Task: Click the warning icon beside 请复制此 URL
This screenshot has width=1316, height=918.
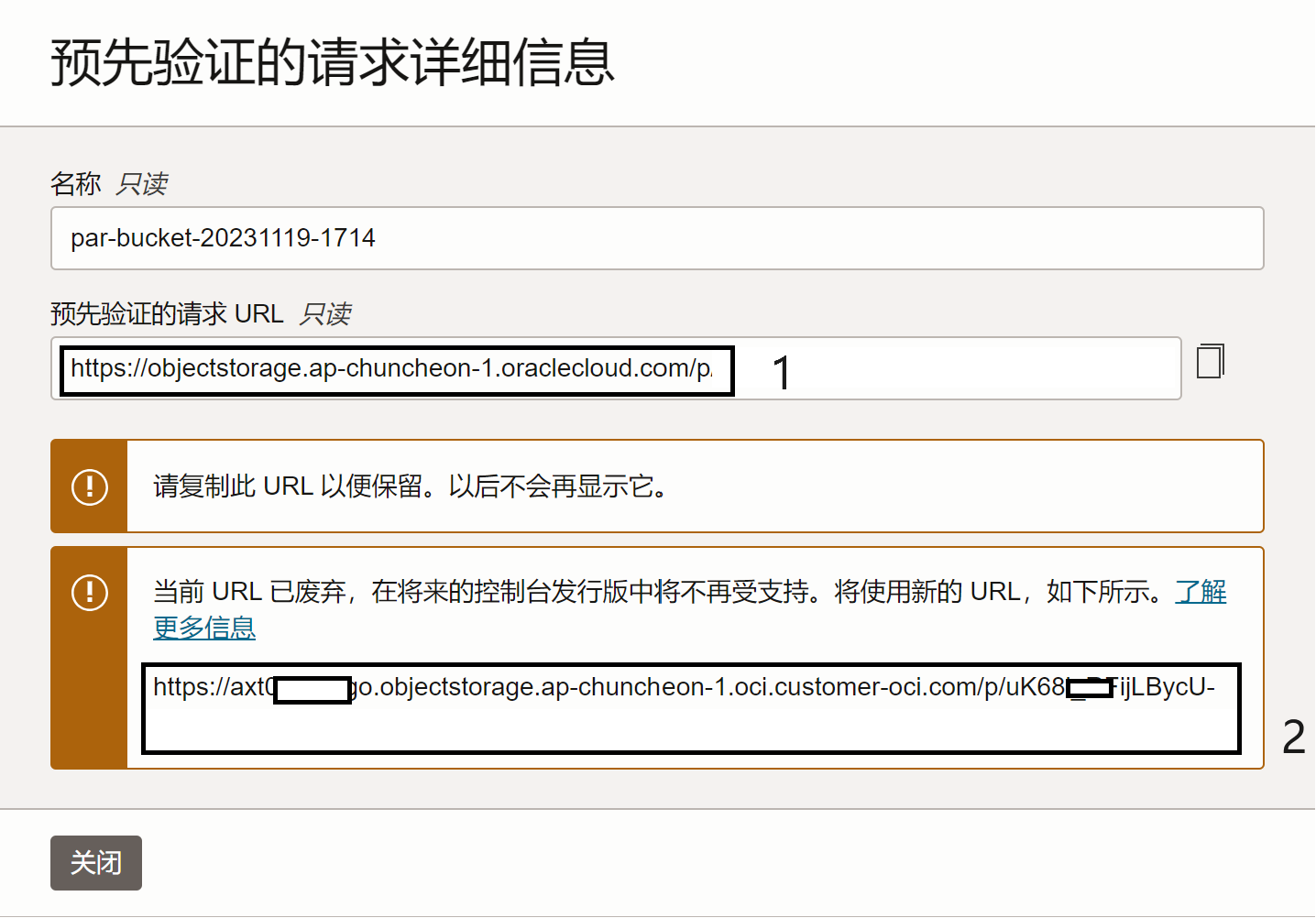Action: pyautogui.click(x=90, y=486)
